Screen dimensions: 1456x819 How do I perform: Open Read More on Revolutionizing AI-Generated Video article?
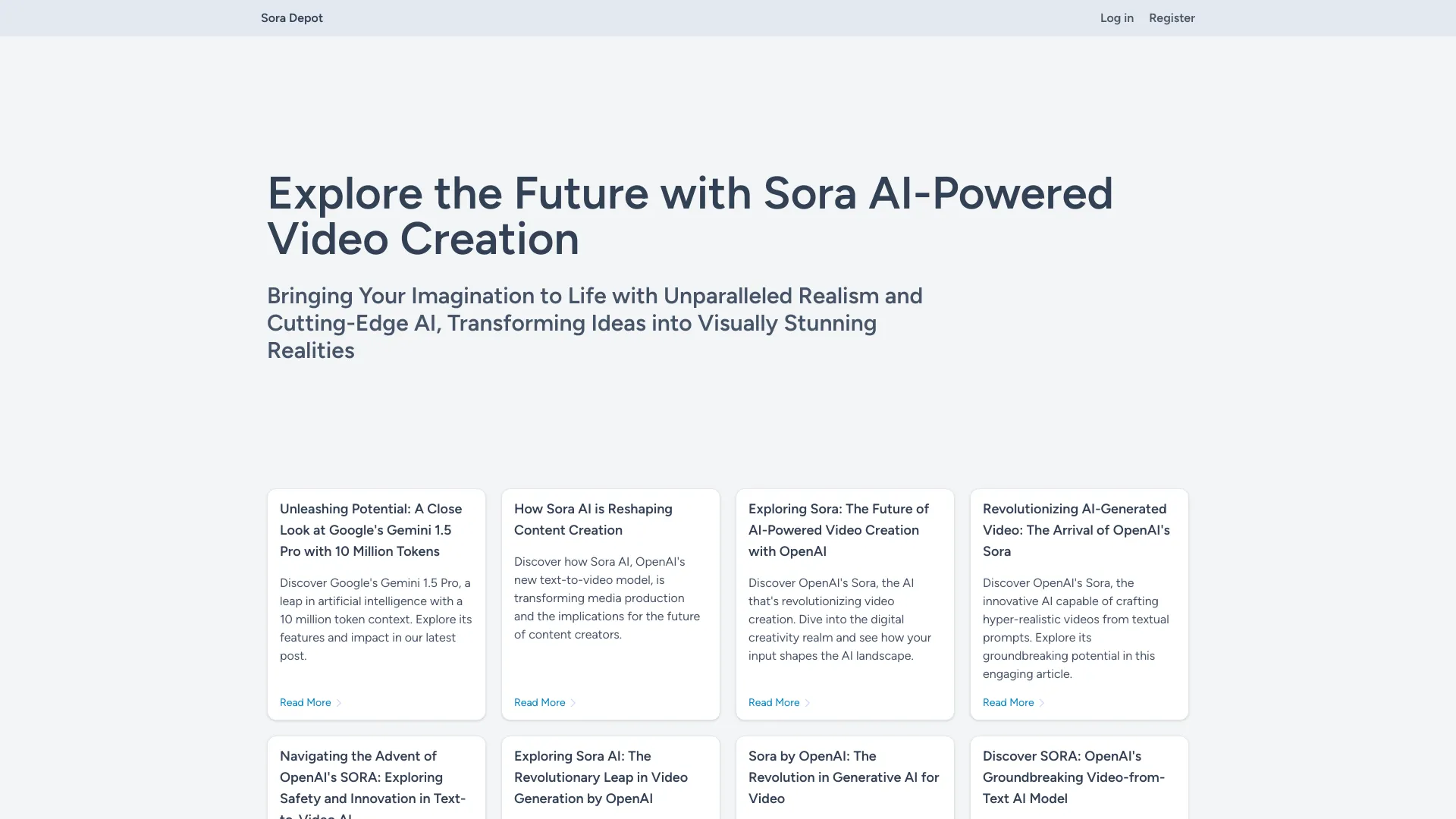pos(1008,702)
